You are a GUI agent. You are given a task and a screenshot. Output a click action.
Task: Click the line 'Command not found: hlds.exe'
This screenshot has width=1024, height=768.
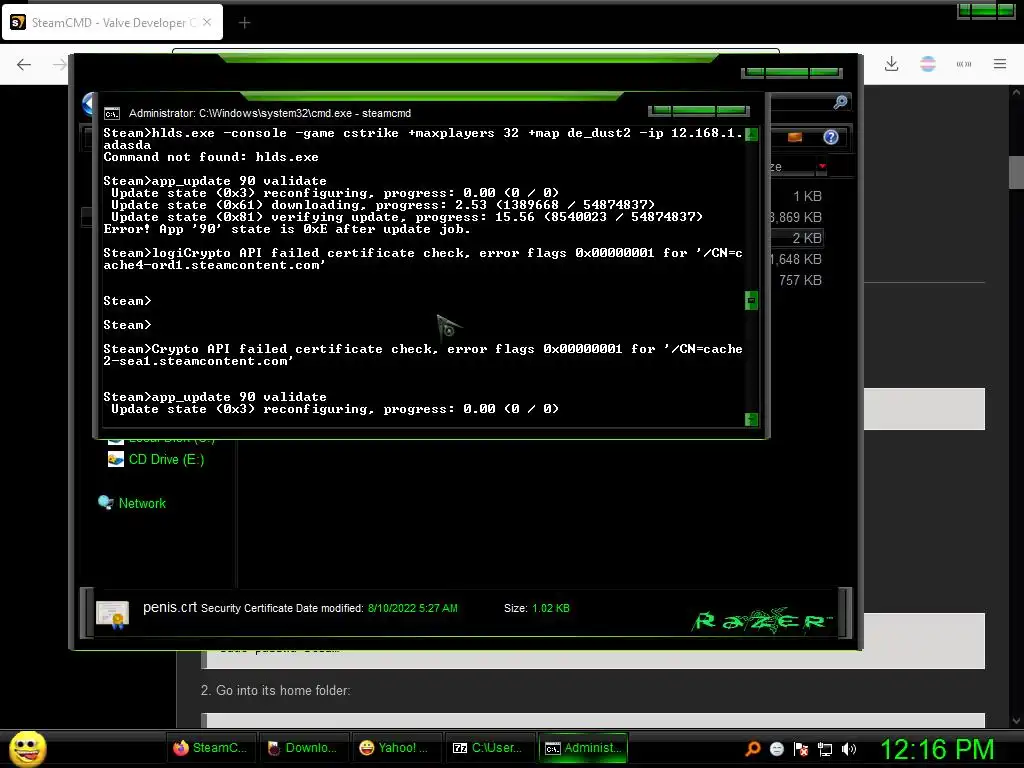tap(211, 157)
